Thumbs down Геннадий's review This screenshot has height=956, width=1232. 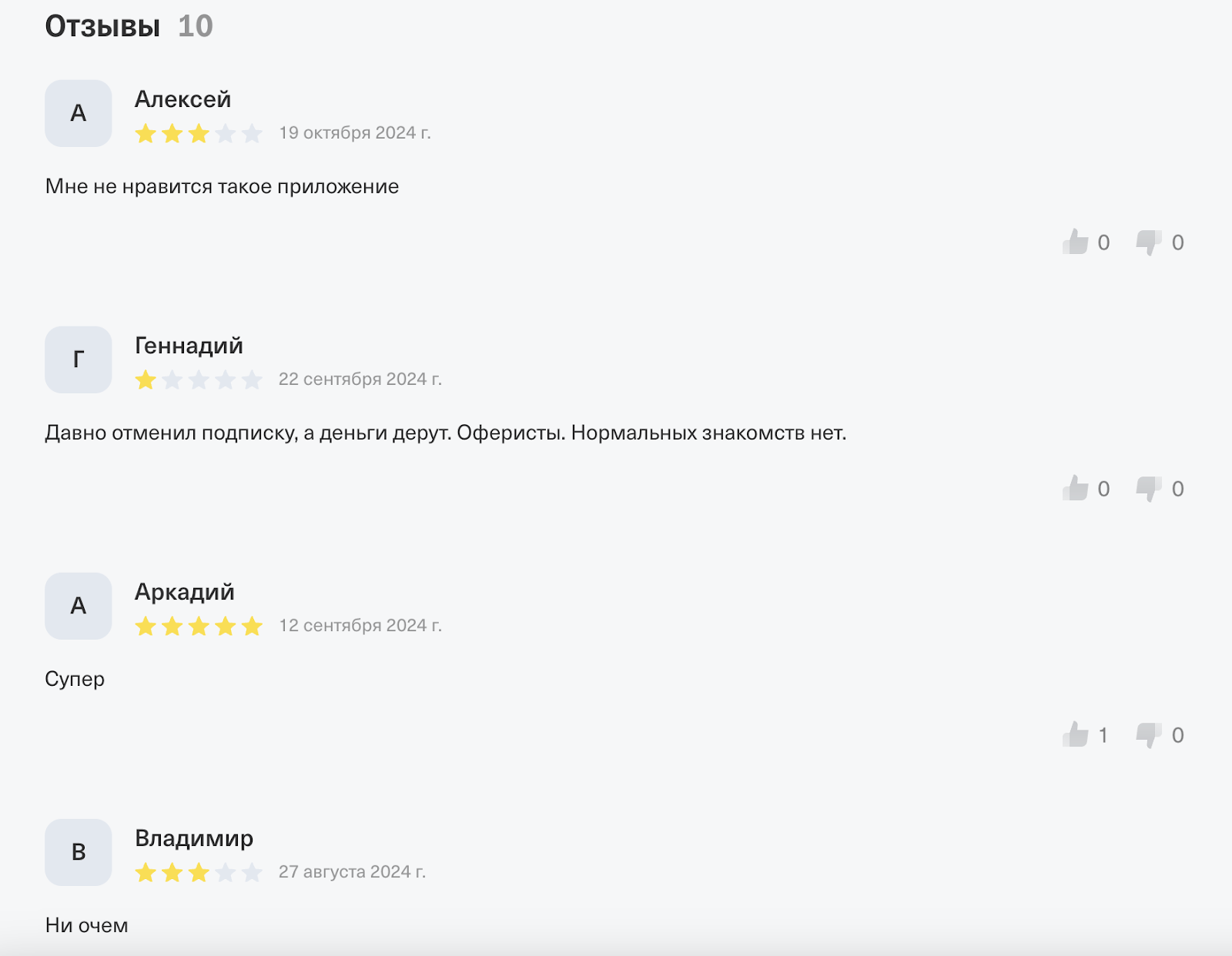pos(1149,489)
